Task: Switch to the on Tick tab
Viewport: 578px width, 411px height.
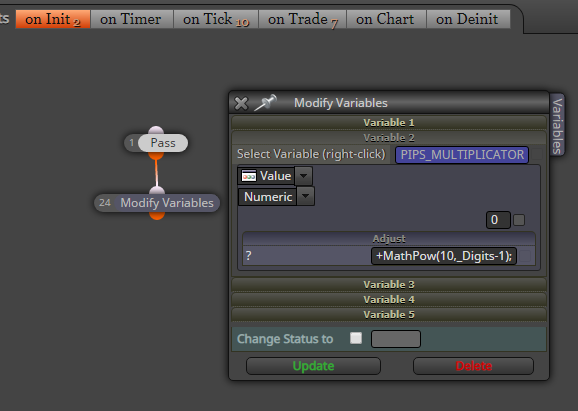Action: pos(216,19)
